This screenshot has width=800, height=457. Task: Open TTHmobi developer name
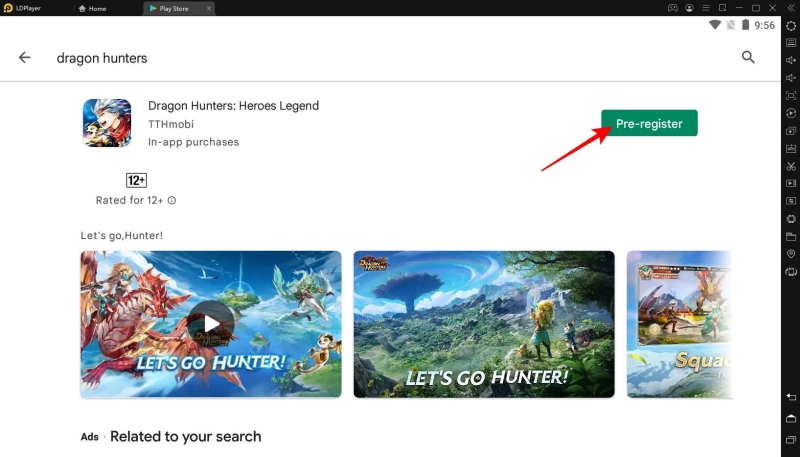coord(171,124)
